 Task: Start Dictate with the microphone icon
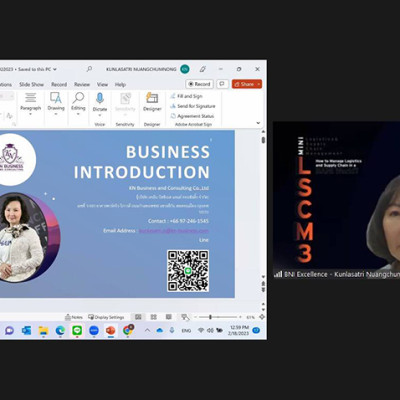pos(100,104)
